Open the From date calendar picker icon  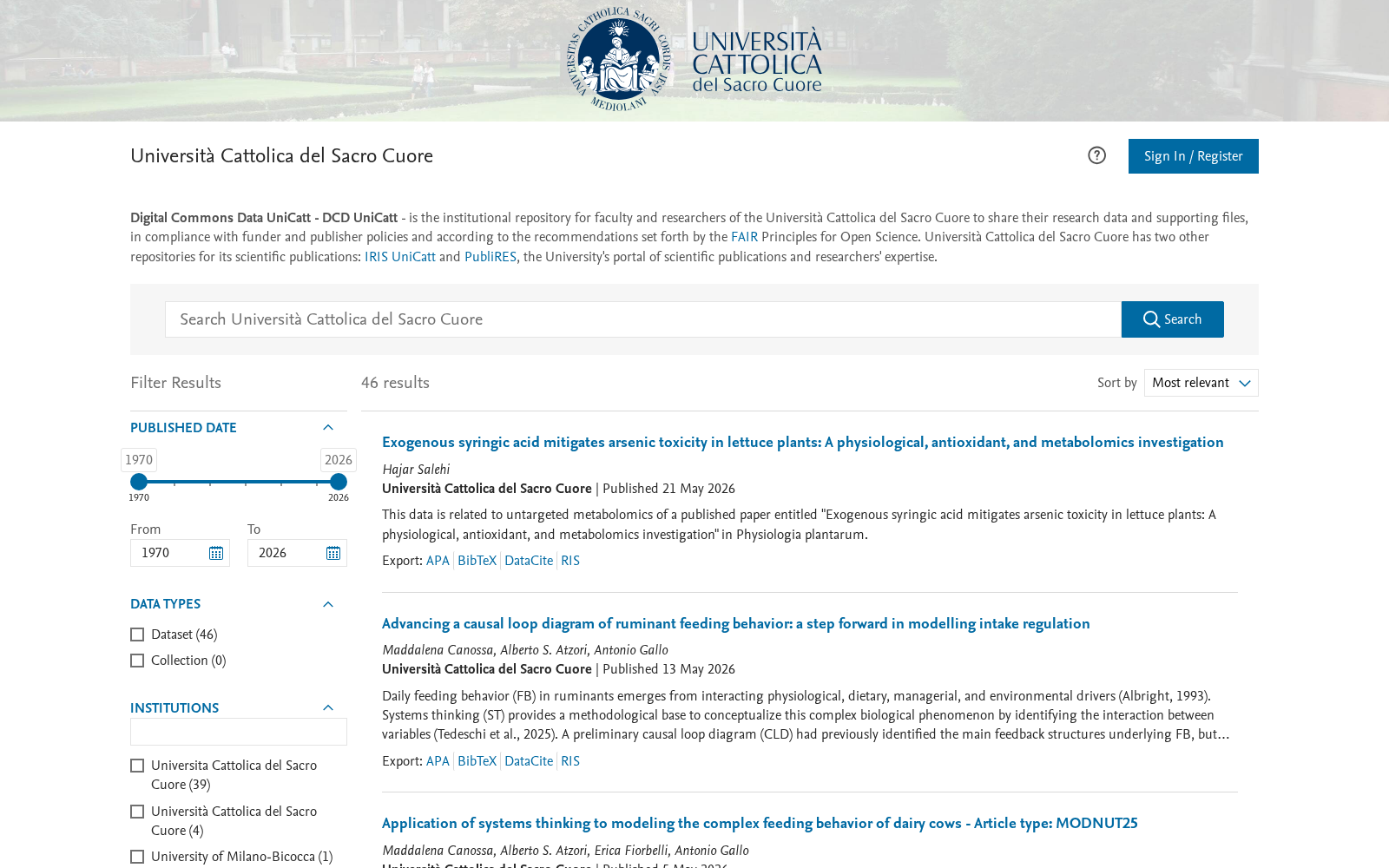(x=216, y=553)
